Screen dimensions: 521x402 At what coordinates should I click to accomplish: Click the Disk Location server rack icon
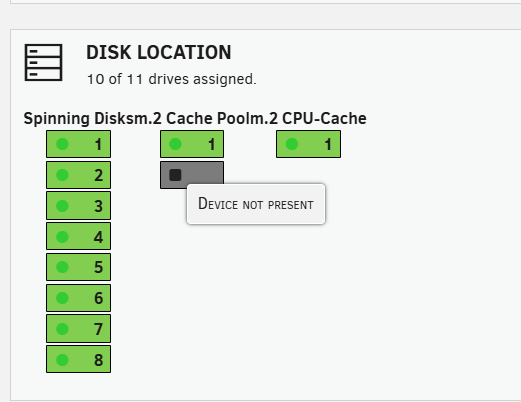point(43,62)
